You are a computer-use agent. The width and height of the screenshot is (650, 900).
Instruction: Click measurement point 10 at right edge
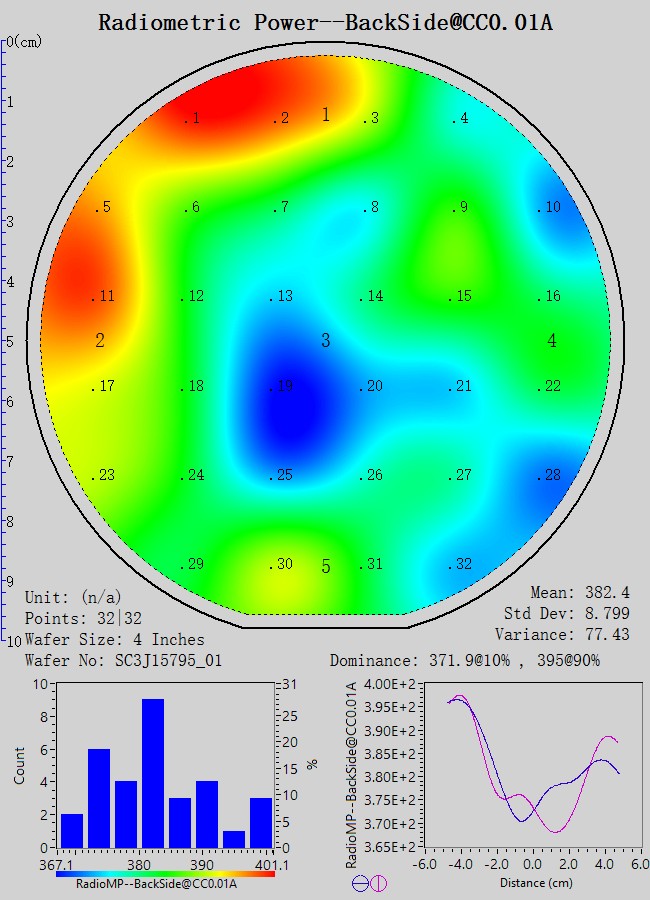[x=547, y=208]
